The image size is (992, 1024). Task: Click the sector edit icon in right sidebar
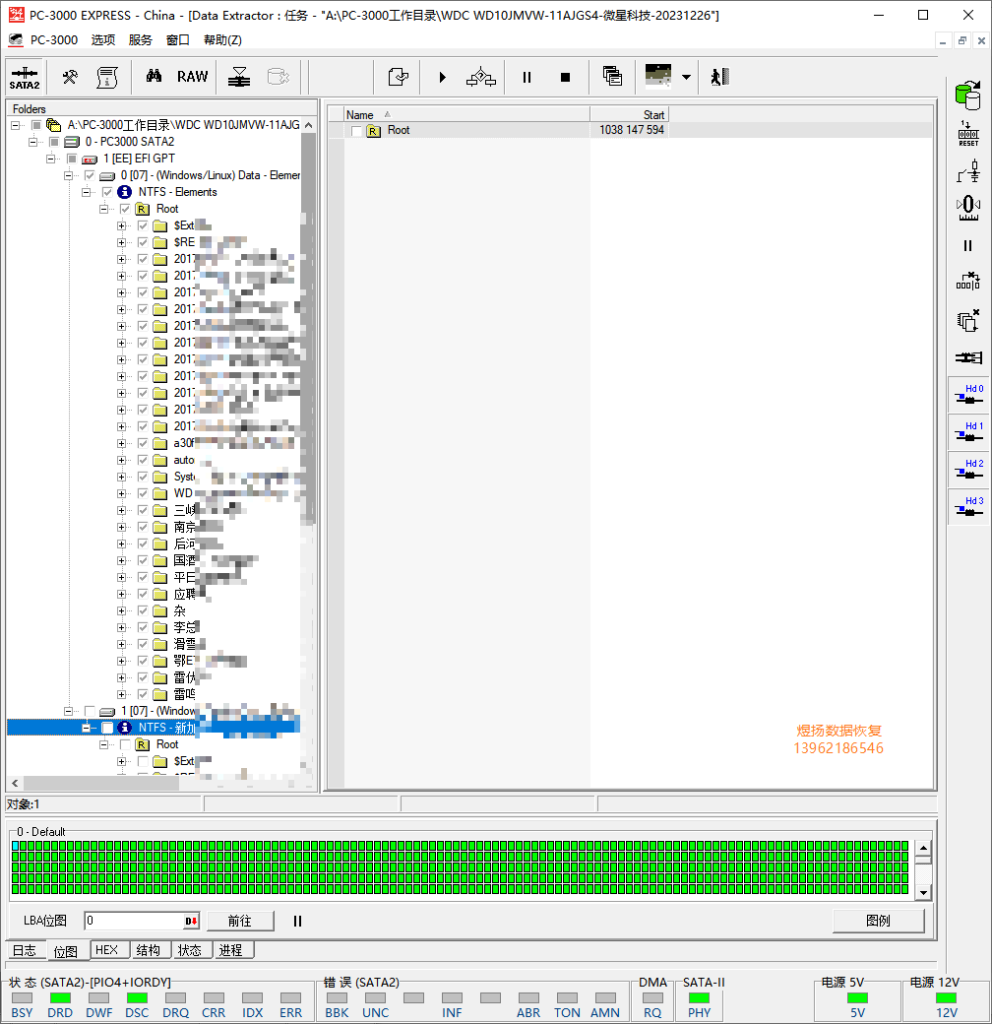968,281
